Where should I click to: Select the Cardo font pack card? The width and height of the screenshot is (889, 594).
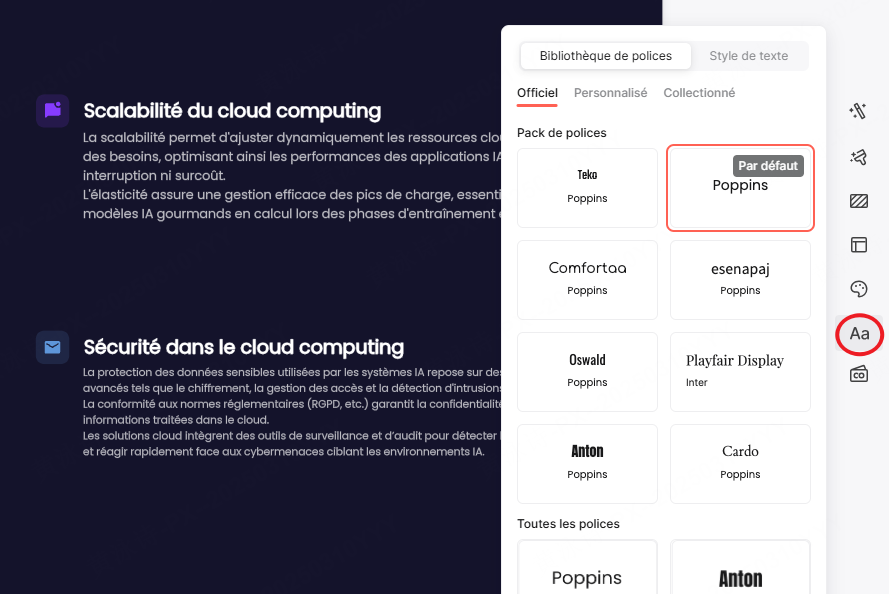click(740, 463)
